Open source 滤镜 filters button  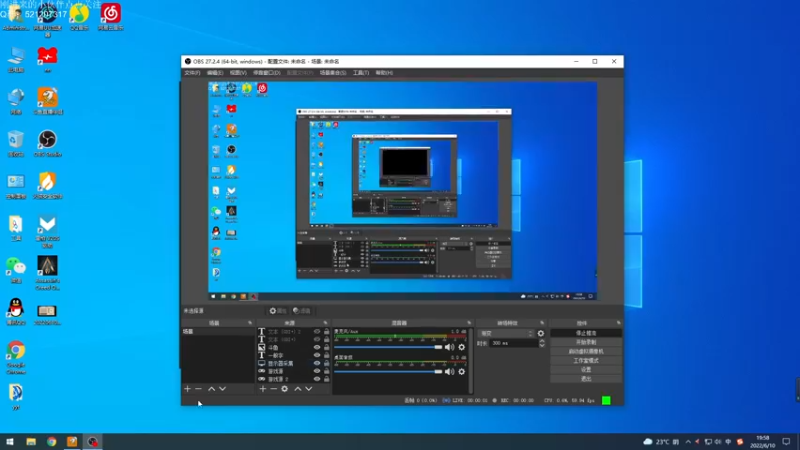302,311
